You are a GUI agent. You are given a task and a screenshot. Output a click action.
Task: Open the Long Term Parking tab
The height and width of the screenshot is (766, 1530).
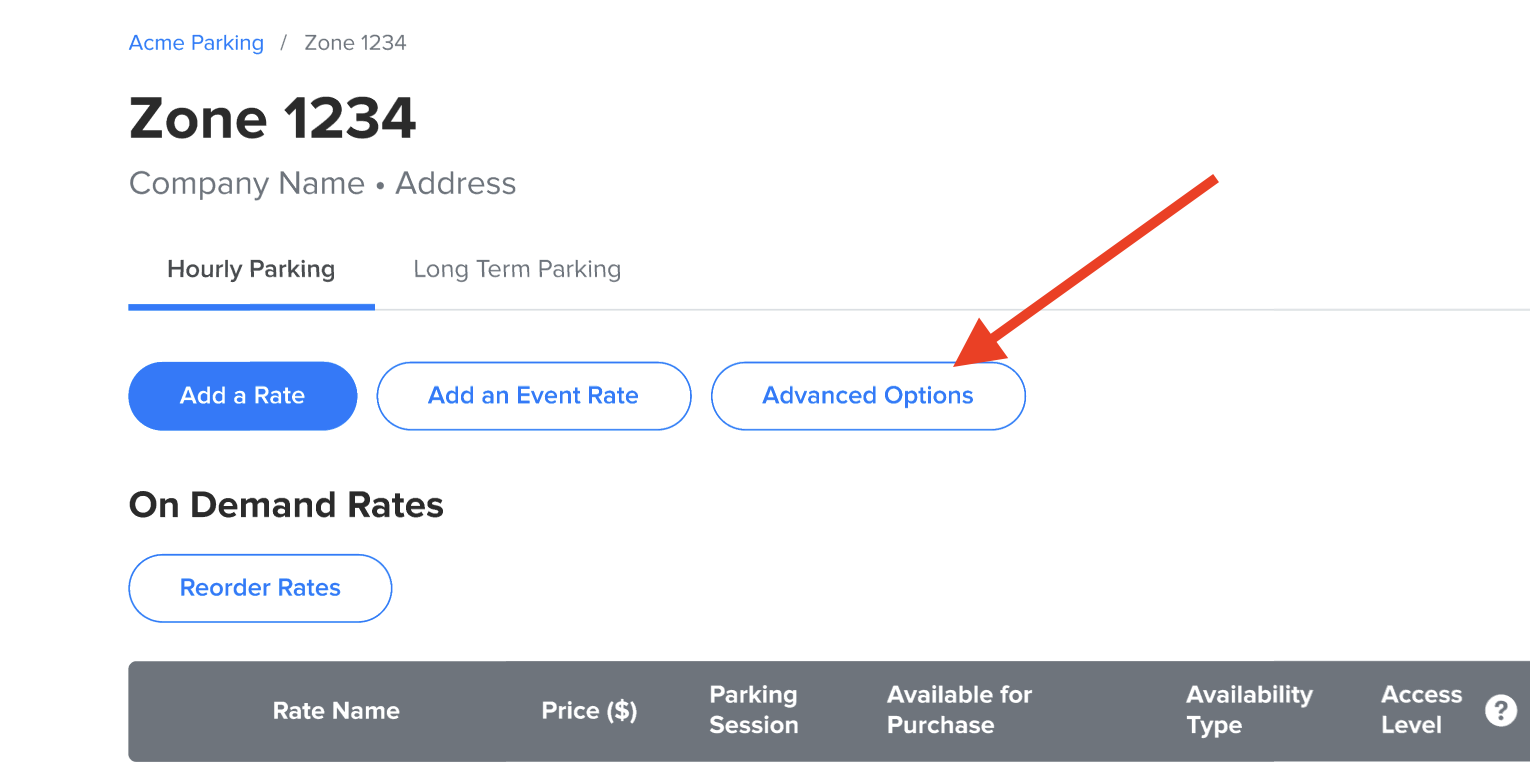pyautogui.click(x=517, y=270)
